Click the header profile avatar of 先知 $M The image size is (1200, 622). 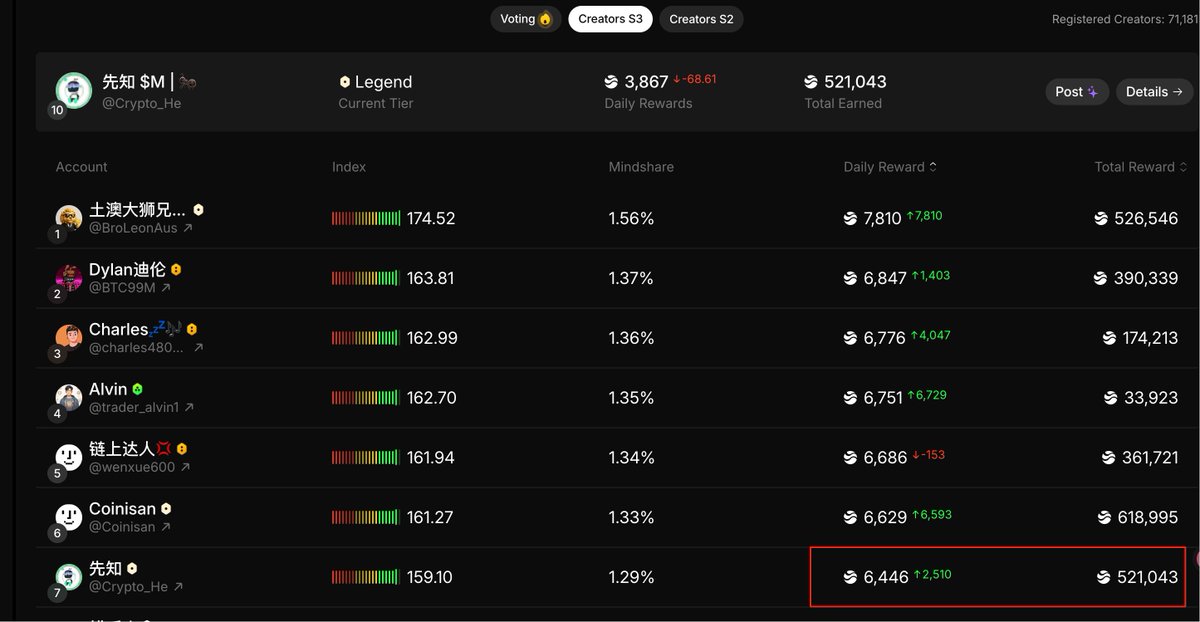pyautogui.click(x=74, y=90)
